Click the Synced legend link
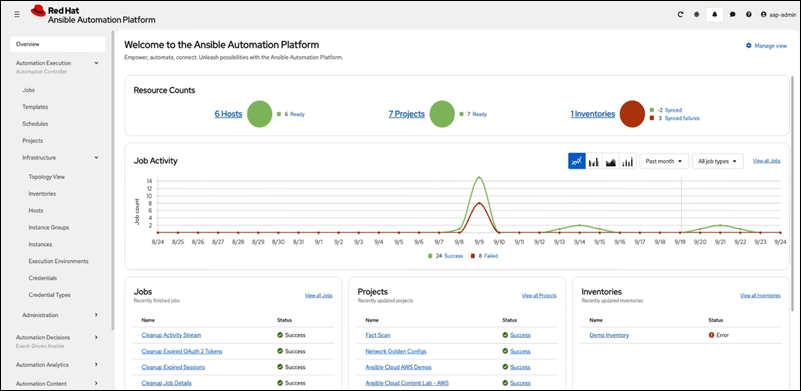The height and width of the screenshot is (391, 801). coord(673,110)
